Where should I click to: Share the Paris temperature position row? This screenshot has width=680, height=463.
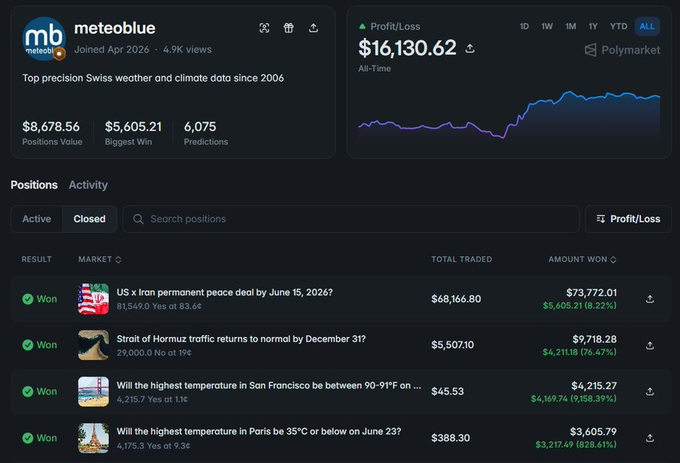650,438
